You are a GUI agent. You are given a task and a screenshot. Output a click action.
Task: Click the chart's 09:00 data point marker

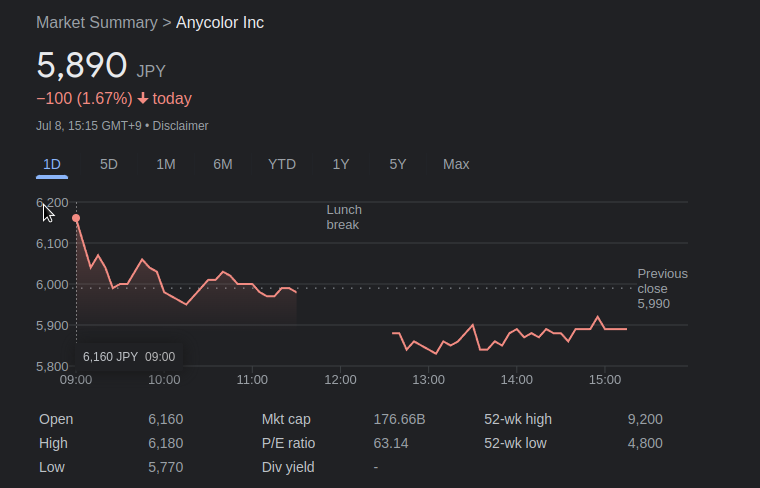pos(76,219)
